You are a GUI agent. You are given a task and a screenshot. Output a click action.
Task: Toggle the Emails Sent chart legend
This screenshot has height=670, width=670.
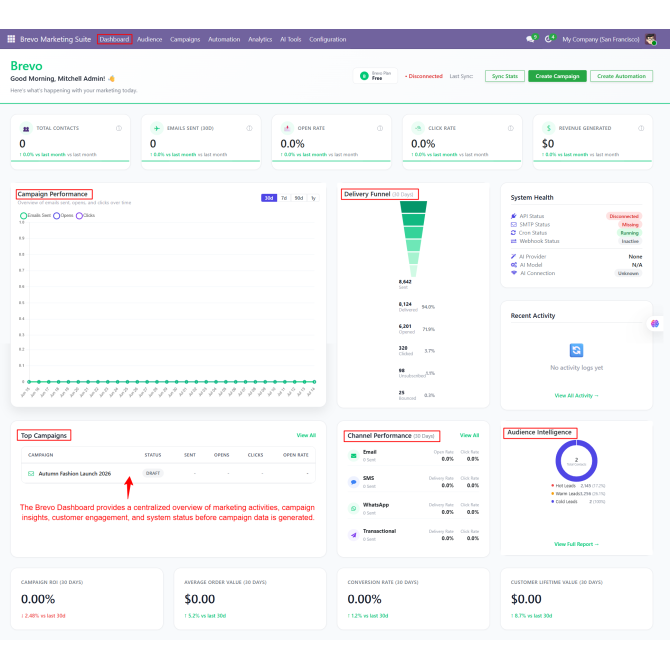click(35, 215)
